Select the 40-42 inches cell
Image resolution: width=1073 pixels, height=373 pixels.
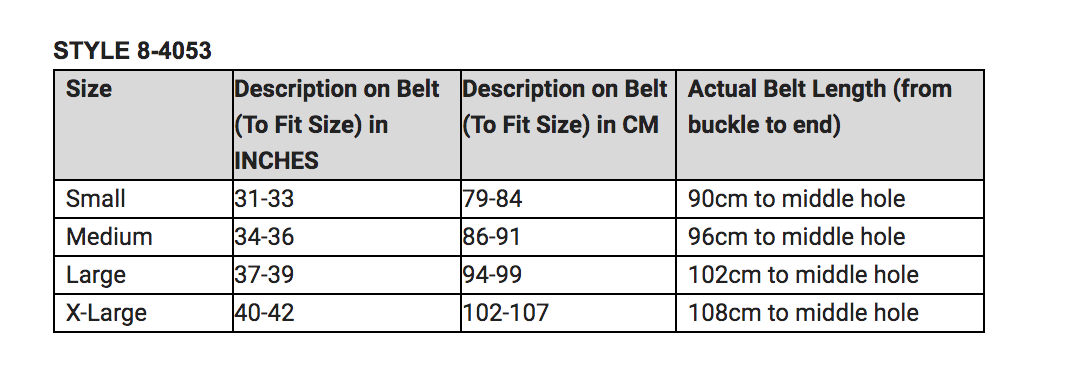347,313
